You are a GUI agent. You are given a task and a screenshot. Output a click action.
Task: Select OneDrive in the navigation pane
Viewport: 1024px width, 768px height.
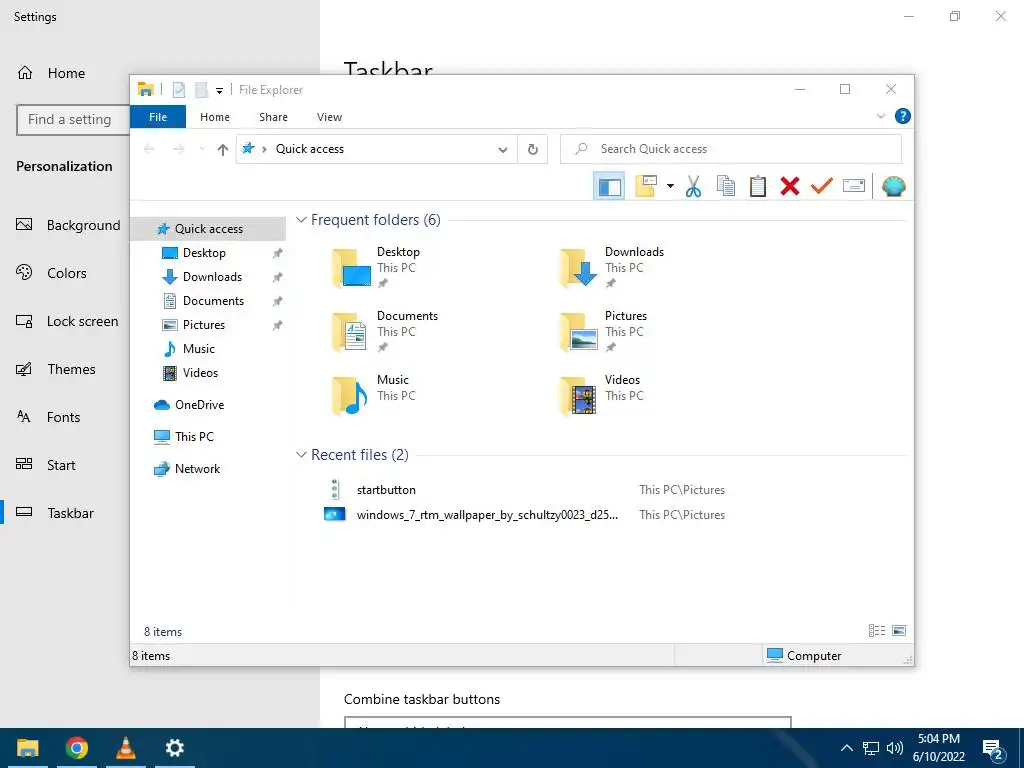pos(199,405)
